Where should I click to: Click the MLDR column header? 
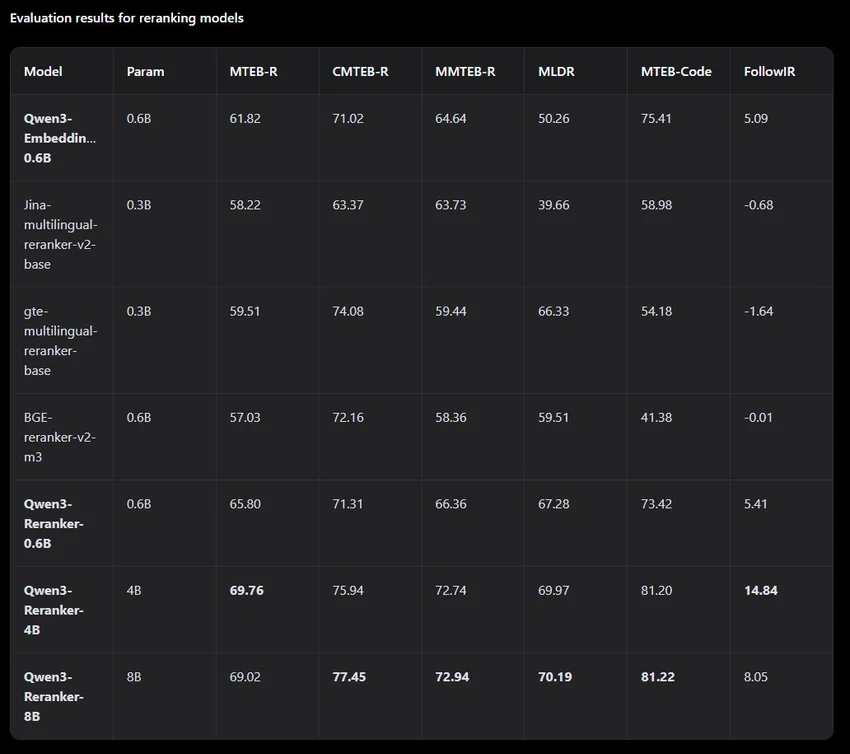[x=556, y=72]
